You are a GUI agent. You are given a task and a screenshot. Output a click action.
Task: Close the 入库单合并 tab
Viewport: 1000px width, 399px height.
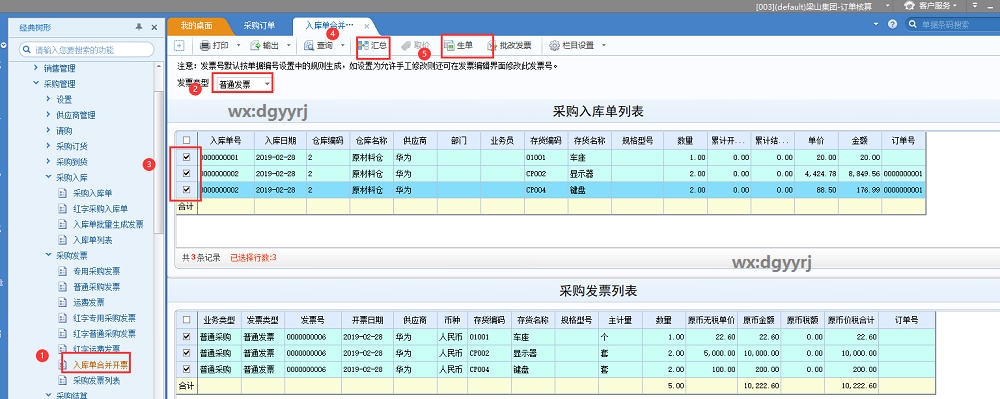coord(366,27)
